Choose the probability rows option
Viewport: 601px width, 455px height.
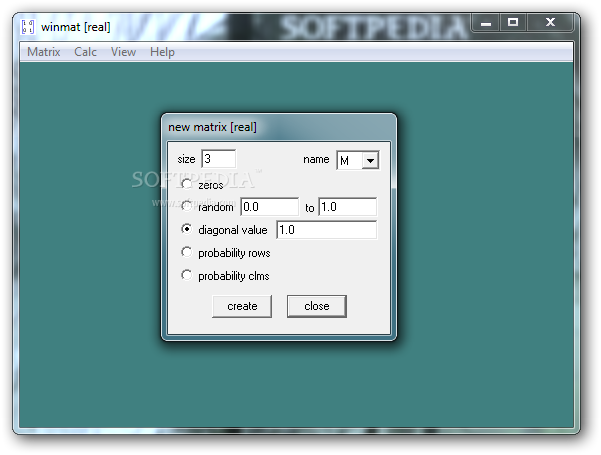click(186, 252)
